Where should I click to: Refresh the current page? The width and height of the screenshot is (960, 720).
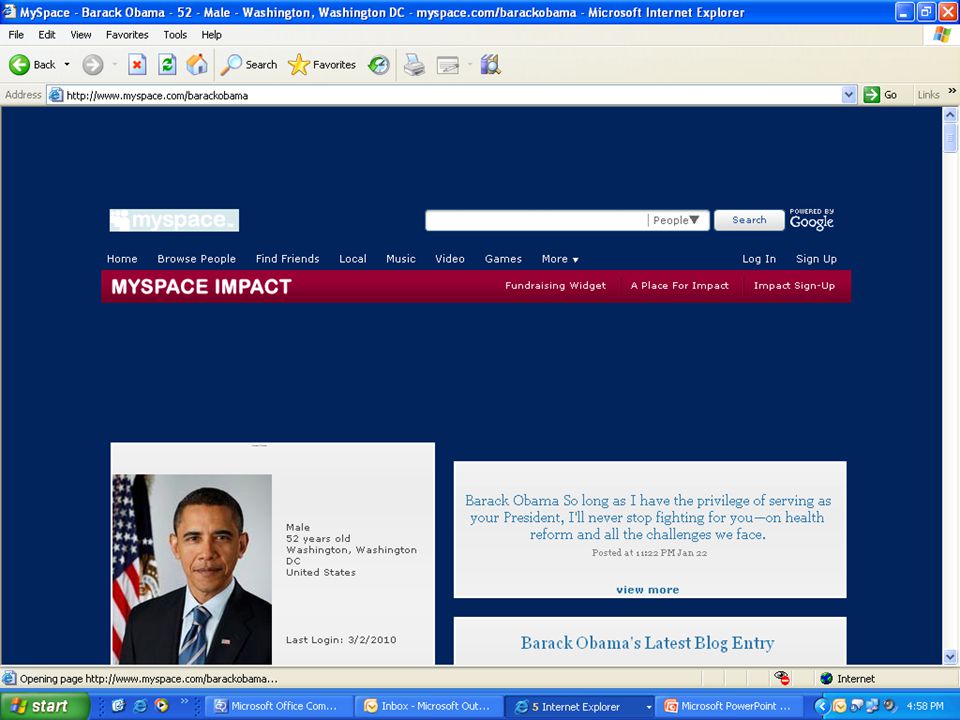167,64
